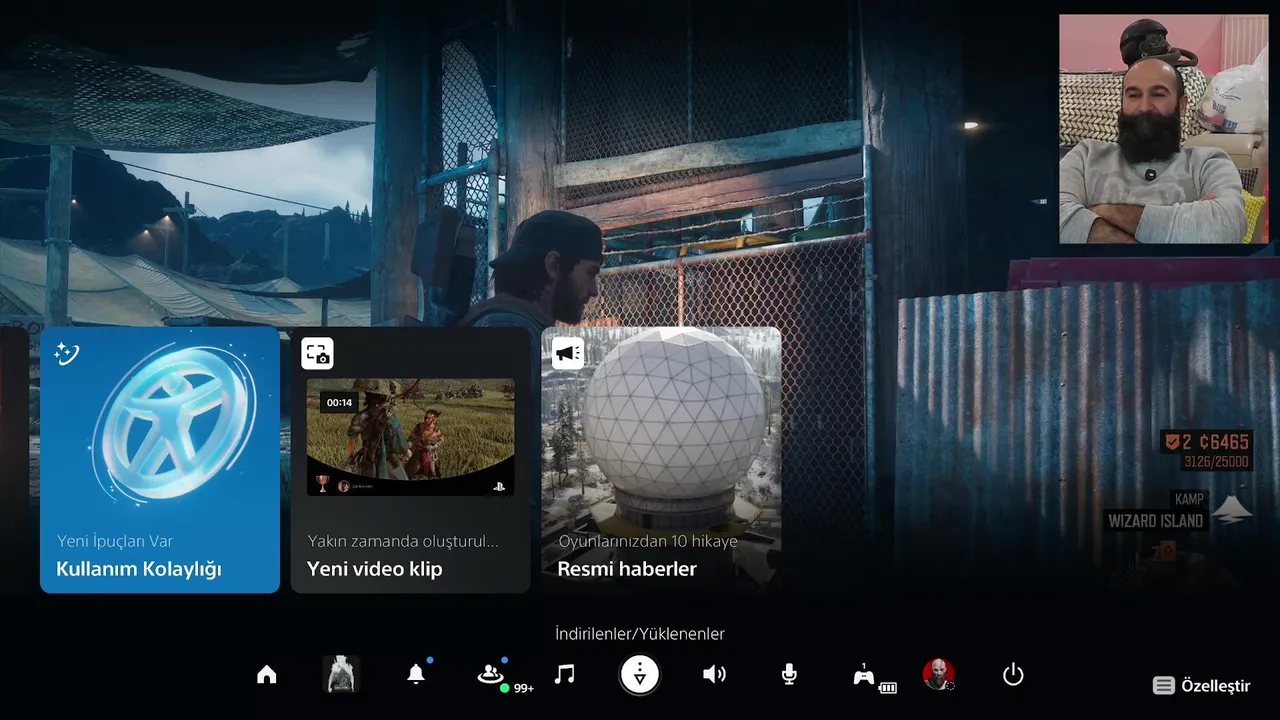Viewport: 1280px width, 720px height.
Task: Open Game Base friends icon
Action: click(489, 675)
